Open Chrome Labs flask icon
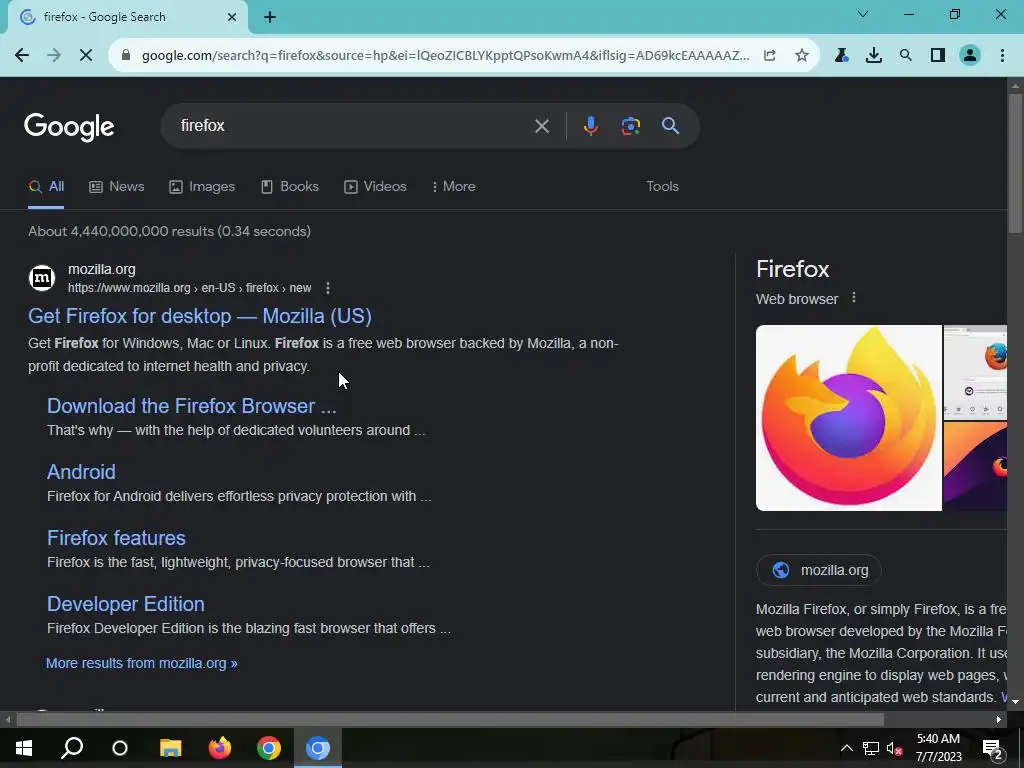This screenshot has width=1024, height=768. pyautogui.click(x=841, y=56)
